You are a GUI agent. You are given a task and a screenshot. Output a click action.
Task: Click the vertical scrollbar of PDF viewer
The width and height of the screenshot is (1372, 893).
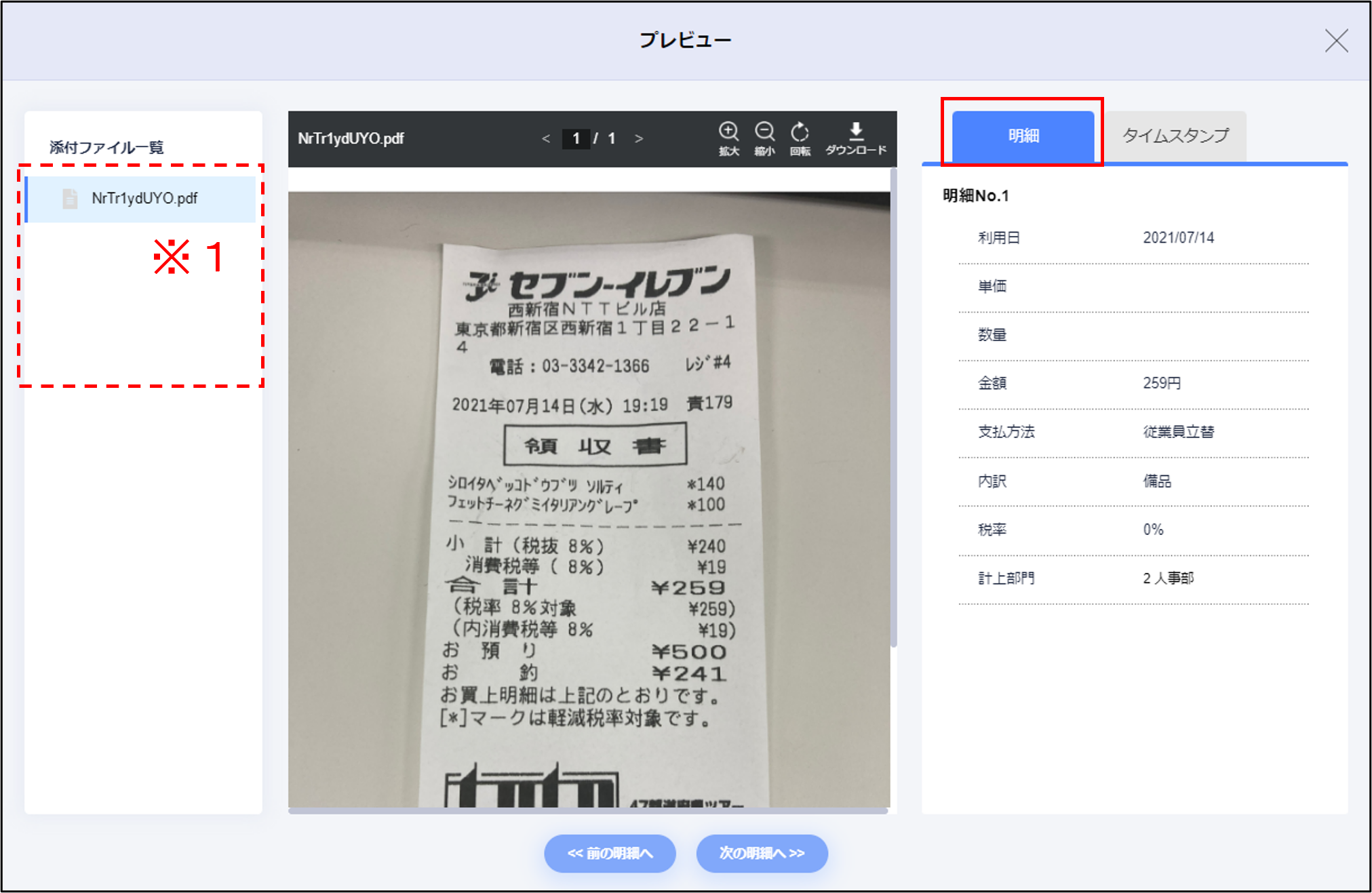[893, 407]
